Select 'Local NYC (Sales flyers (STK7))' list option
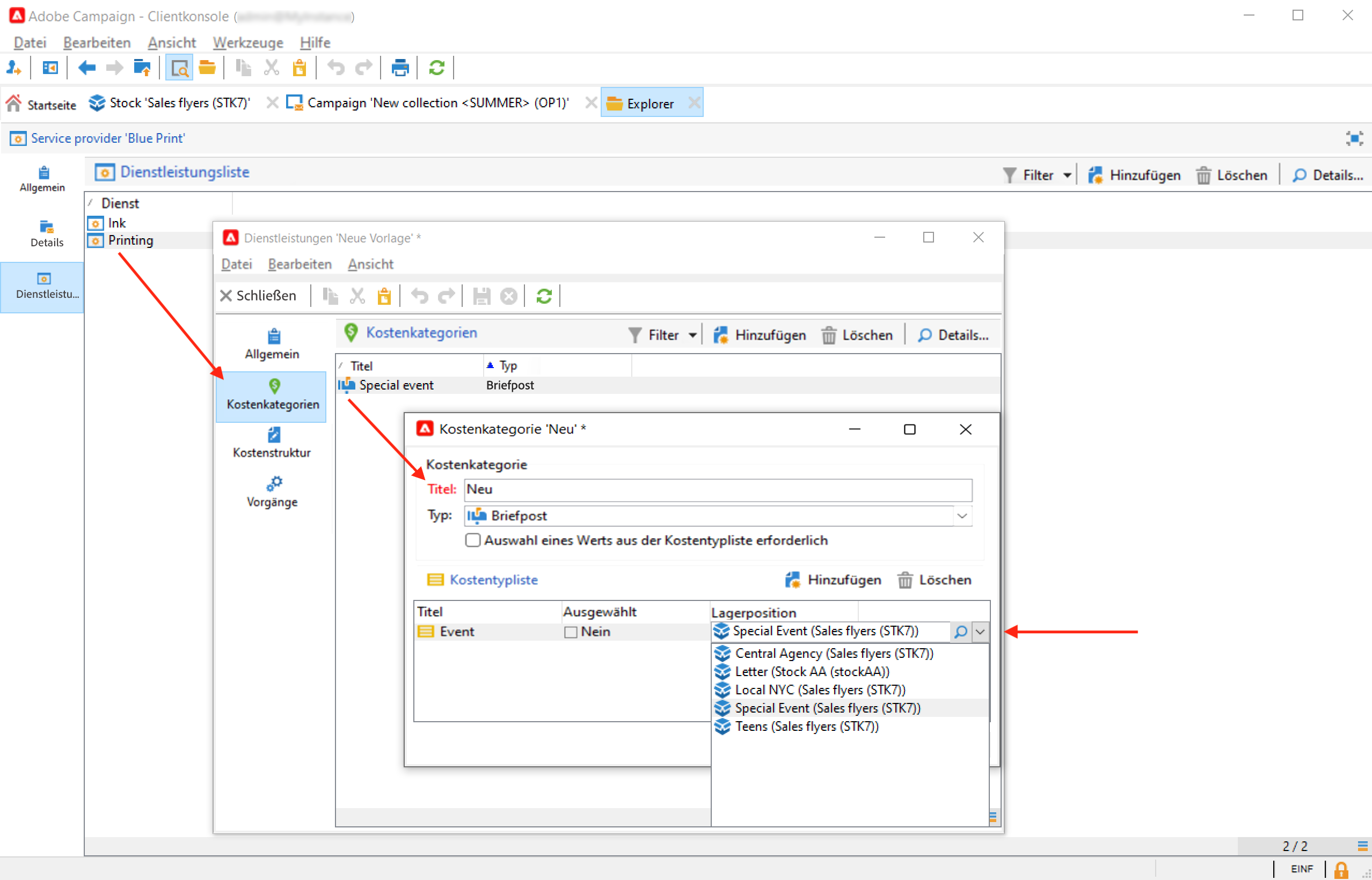Viewport: 1372px width, 880px height. point(820,690)
